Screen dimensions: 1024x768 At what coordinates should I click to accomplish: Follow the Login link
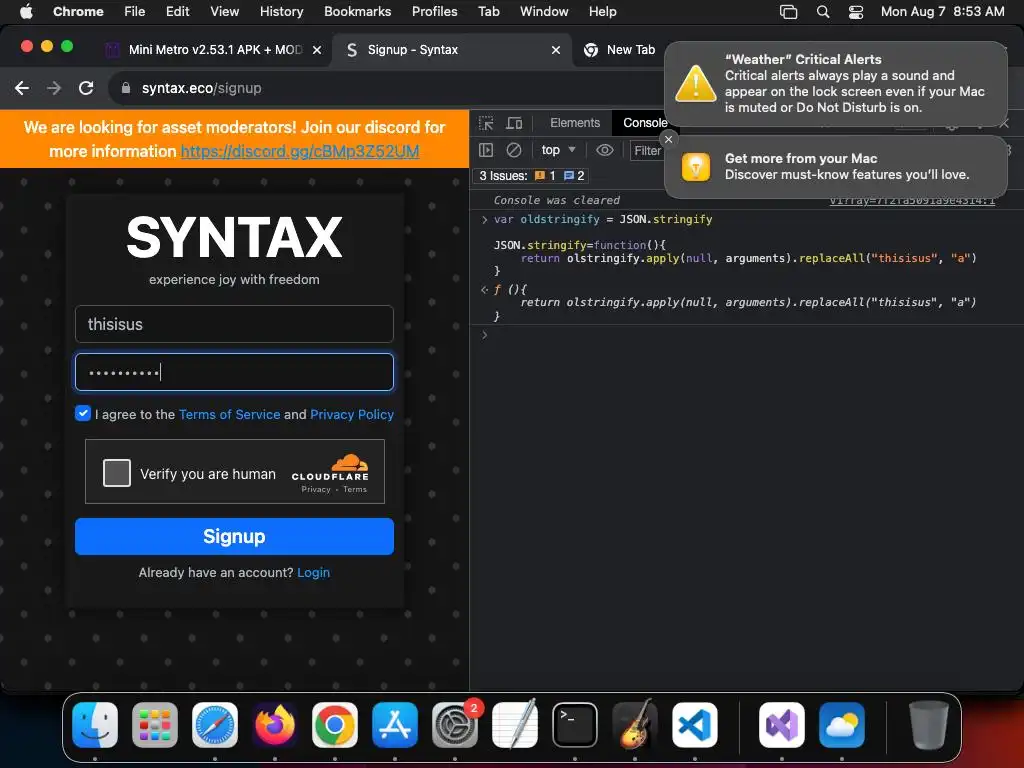pyautogui.click(x=313, y=573)
